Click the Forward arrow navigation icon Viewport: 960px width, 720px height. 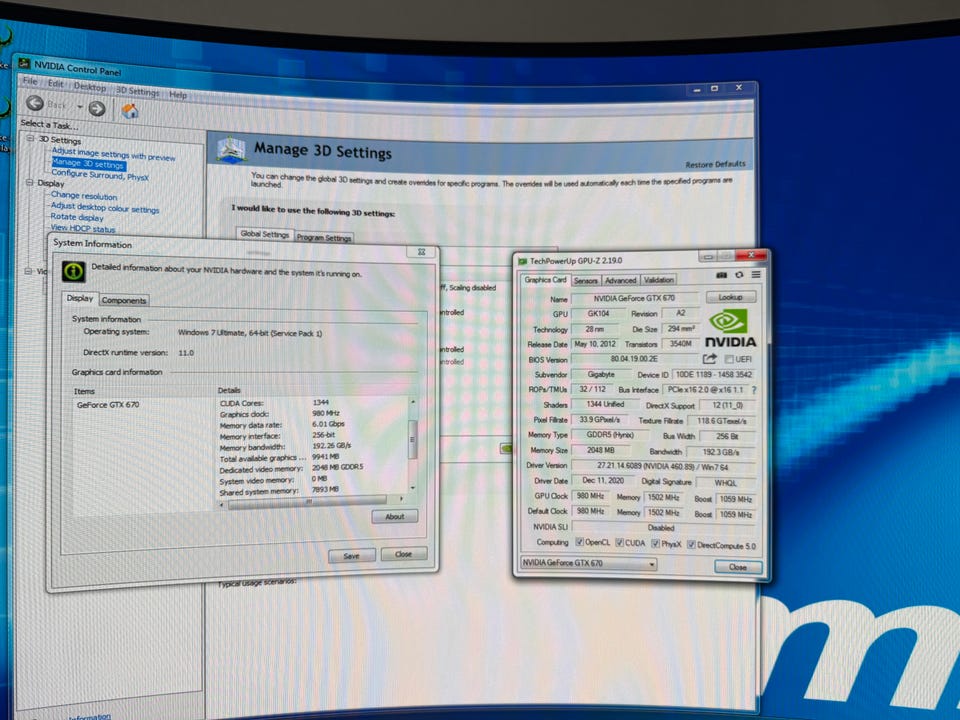[97, 108]
